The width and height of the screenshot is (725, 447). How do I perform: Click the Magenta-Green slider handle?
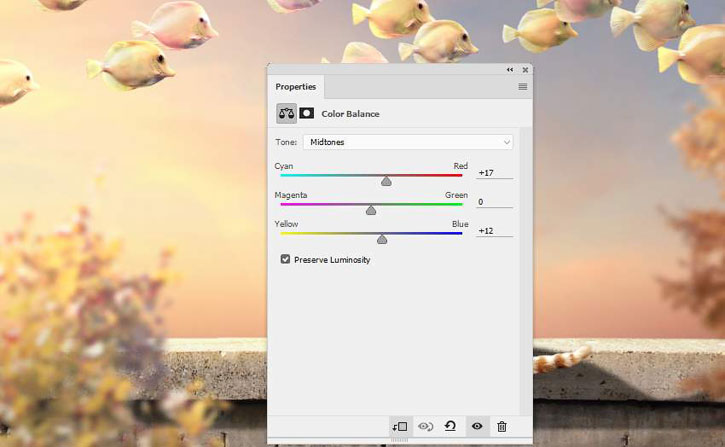click(x=371, y=210)
